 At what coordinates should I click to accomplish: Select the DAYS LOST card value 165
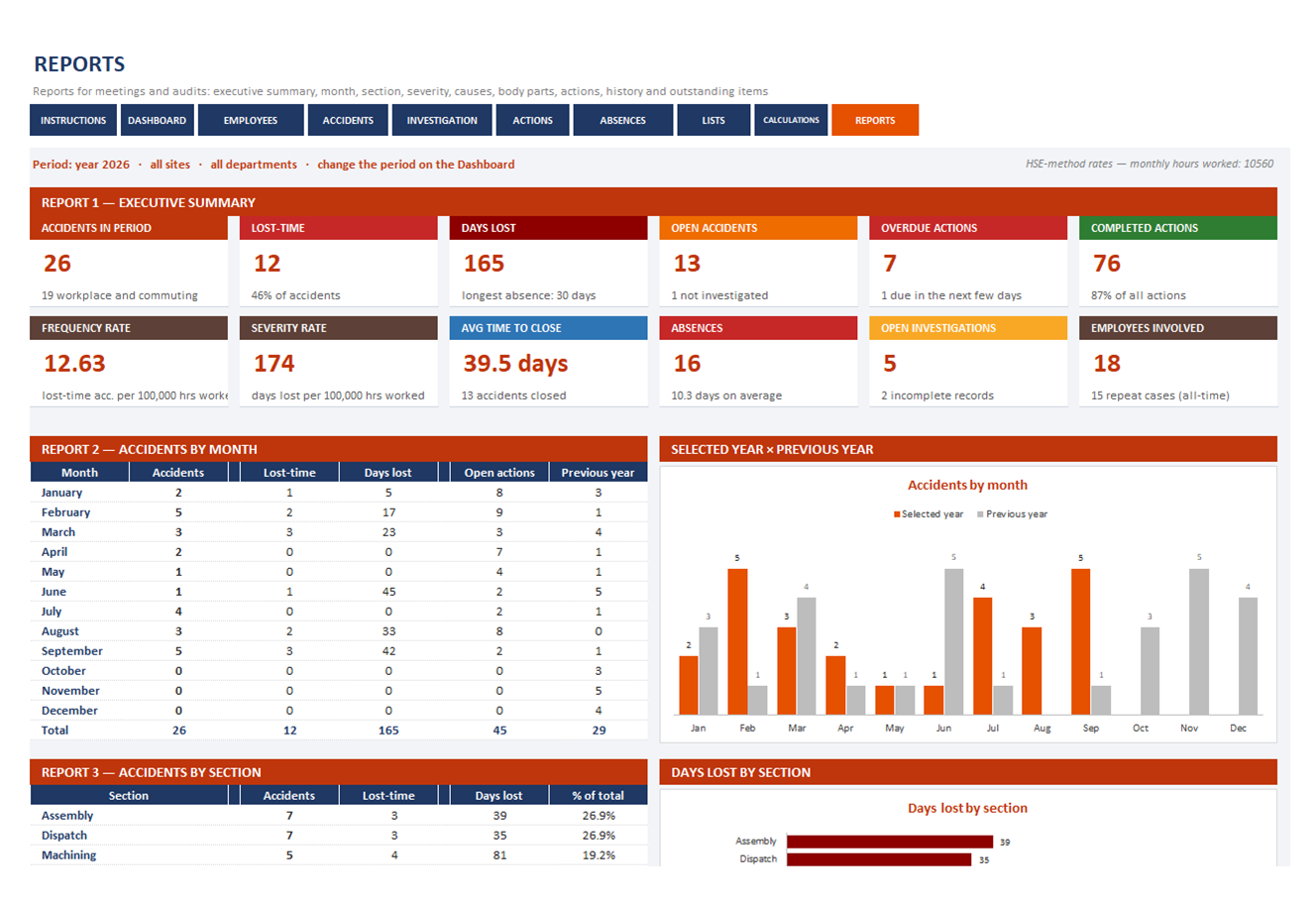coord(485,264)
